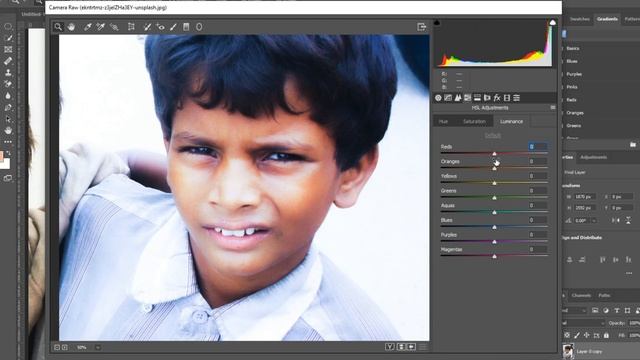Open Photoshop's Edit Toolbar three-dots button

point(8,142)
